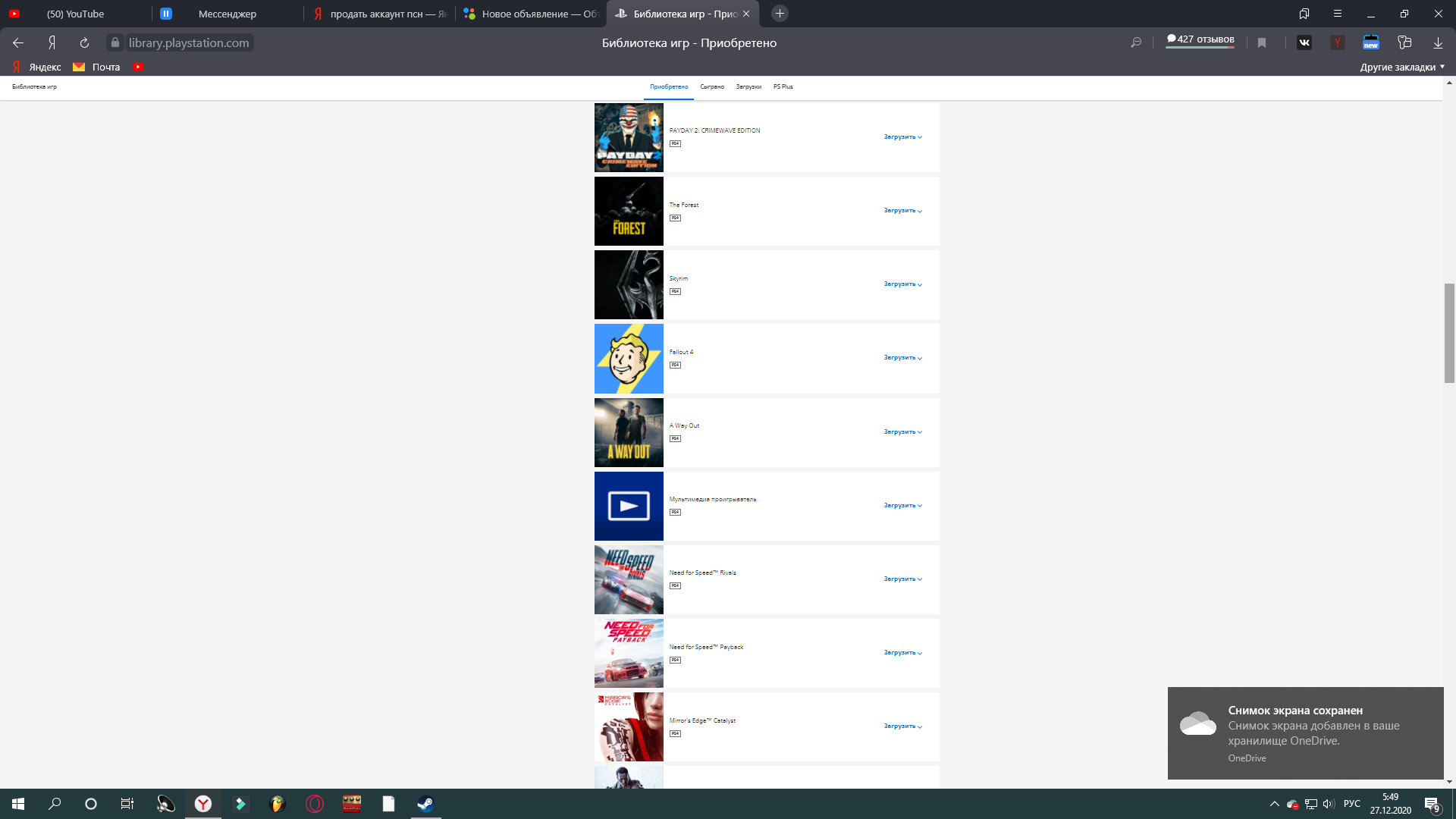The width and height of the screenshot is (1456, 819).
Task: Expand Загрузить for PAYDAY 2
Action: (902, 137)
